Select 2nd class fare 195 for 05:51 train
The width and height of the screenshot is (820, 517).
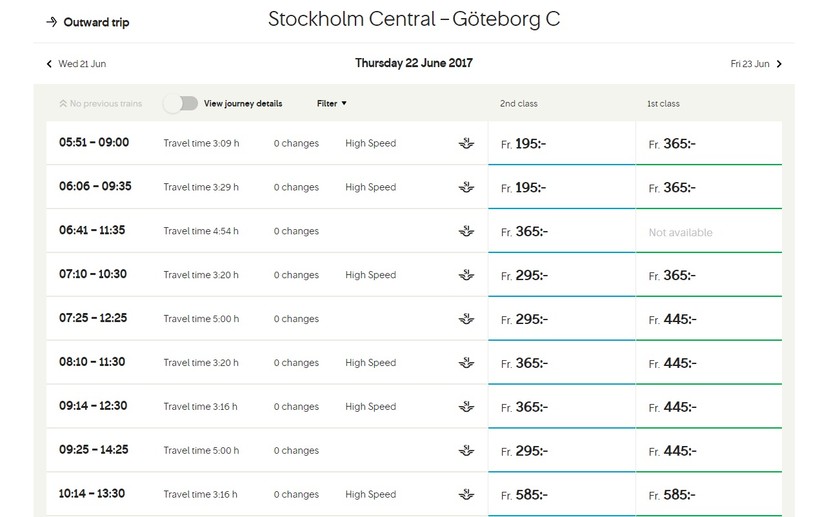click(561, 144)
